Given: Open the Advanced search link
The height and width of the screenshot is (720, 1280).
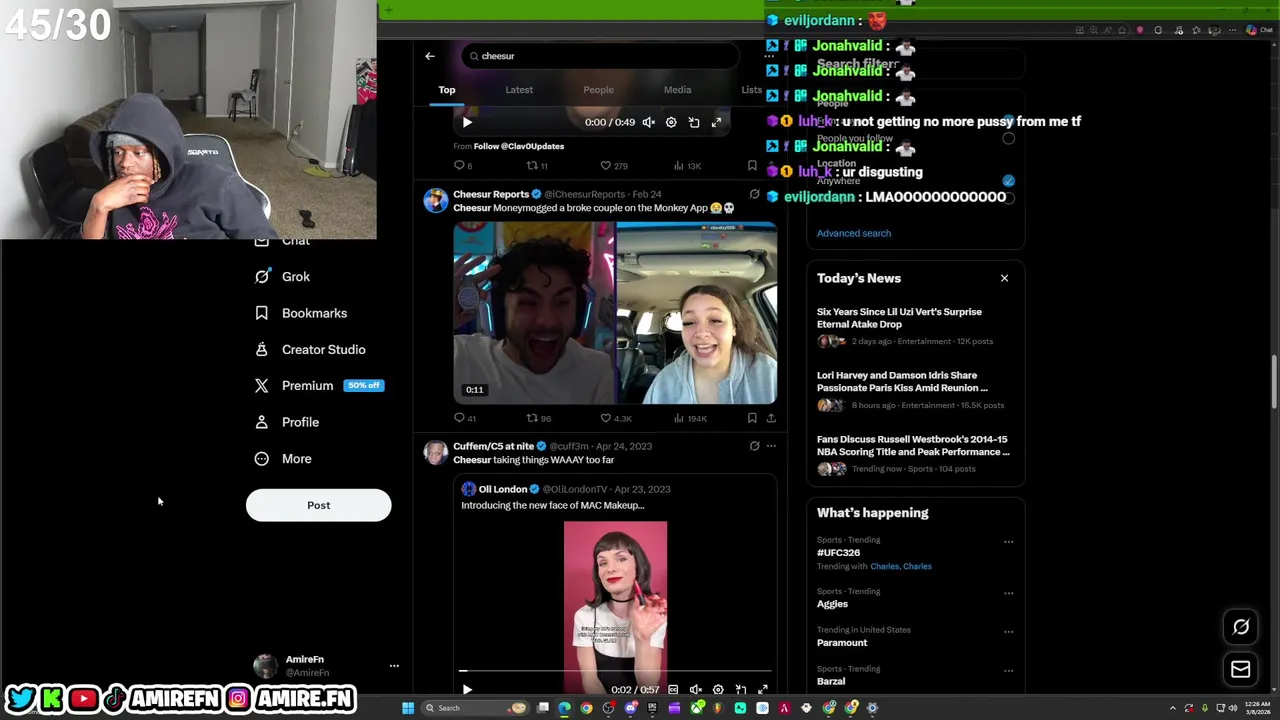Looking at the screenshot, I should pyautogui.click(x=854, y=233).
